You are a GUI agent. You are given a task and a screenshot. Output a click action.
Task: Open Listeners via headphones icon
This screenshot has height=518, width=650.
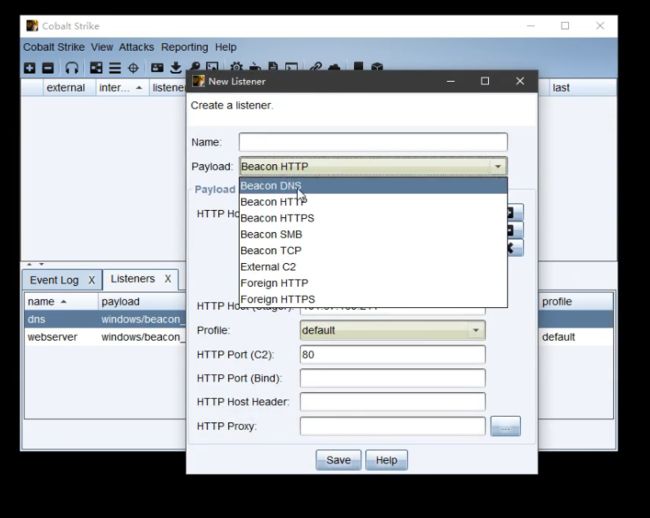(71, 68)
